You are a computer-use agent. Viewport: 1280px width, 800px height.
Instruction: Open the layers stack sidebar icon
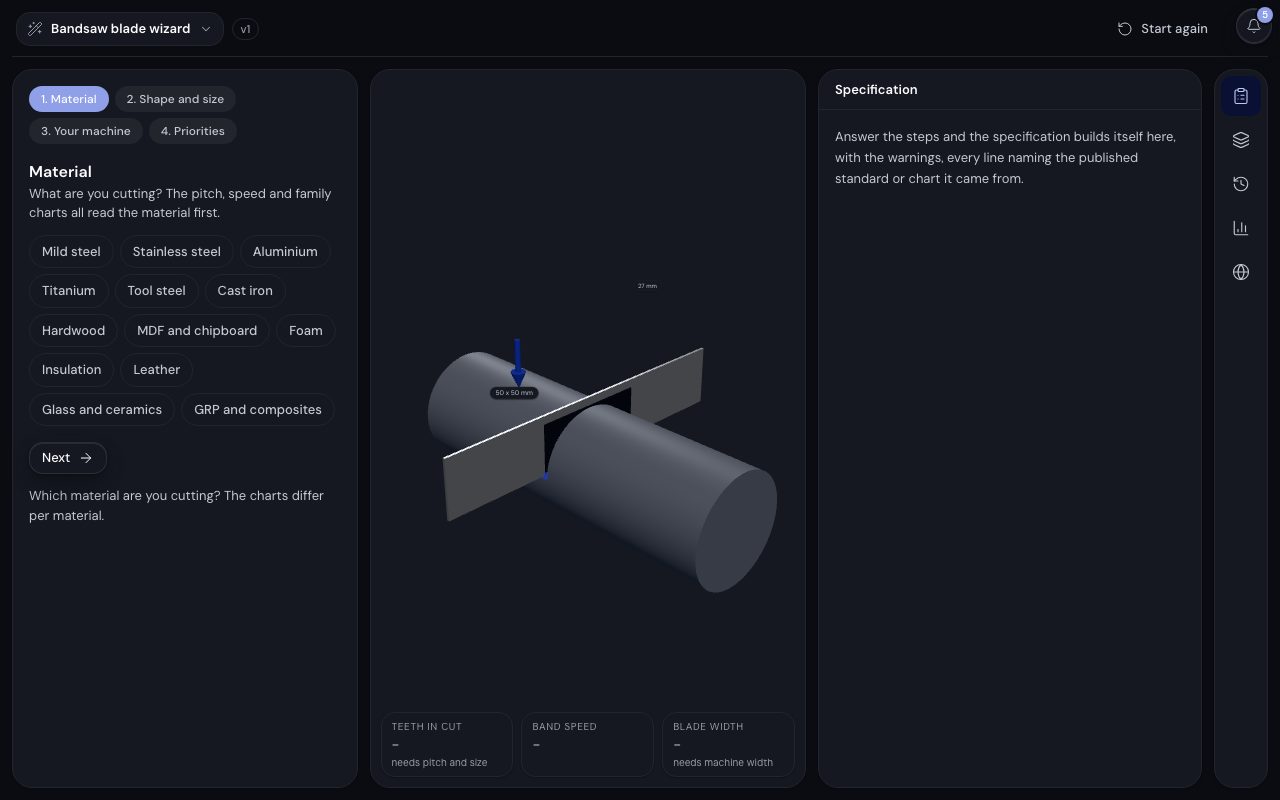[x=1241, y=140]
